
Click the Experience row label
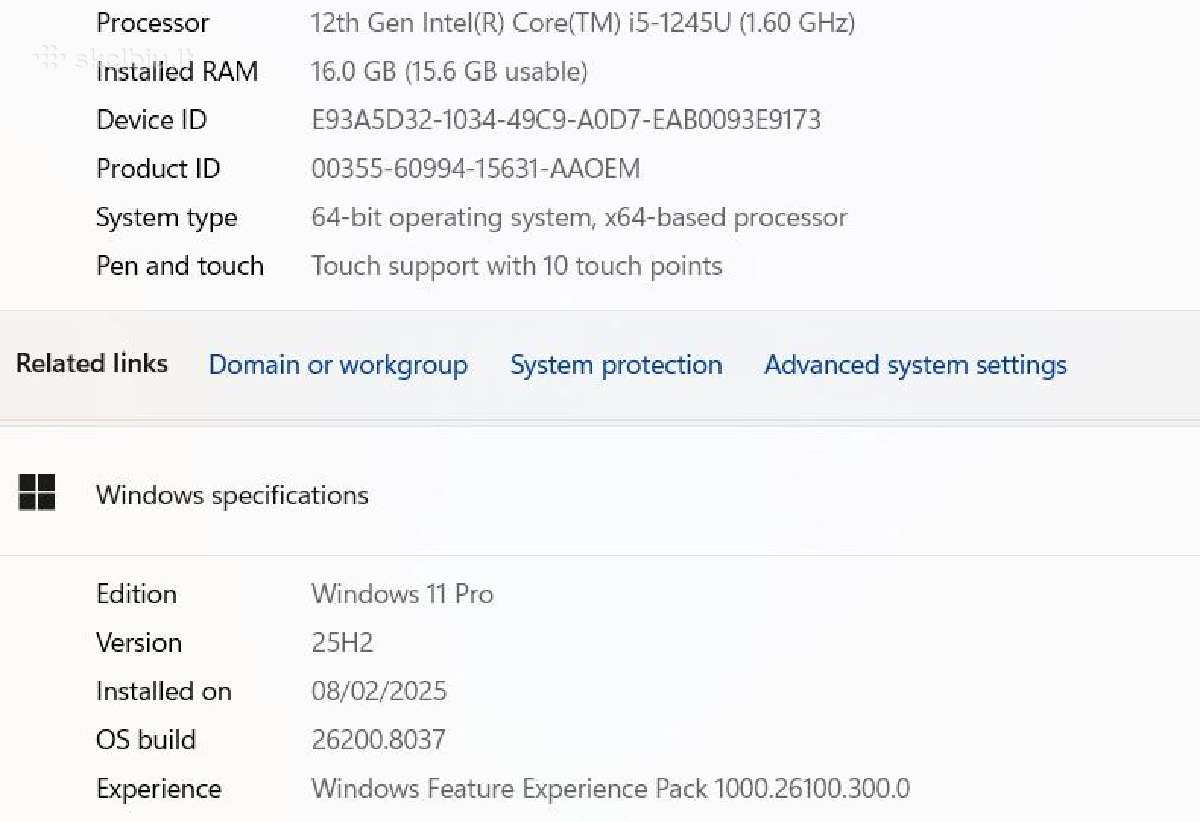click(x=158, y=790)
